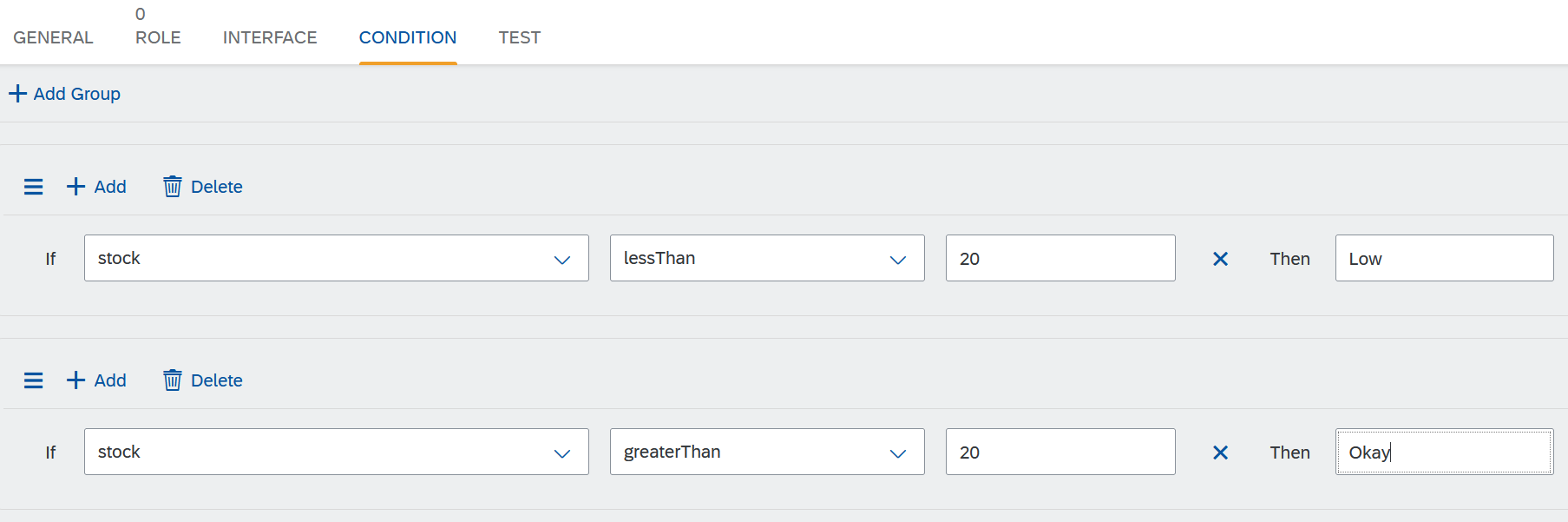Screen dimensions: 1568x522
Task: Remove the greaterThan 20 condition row
Action: tap(1220, 453)
